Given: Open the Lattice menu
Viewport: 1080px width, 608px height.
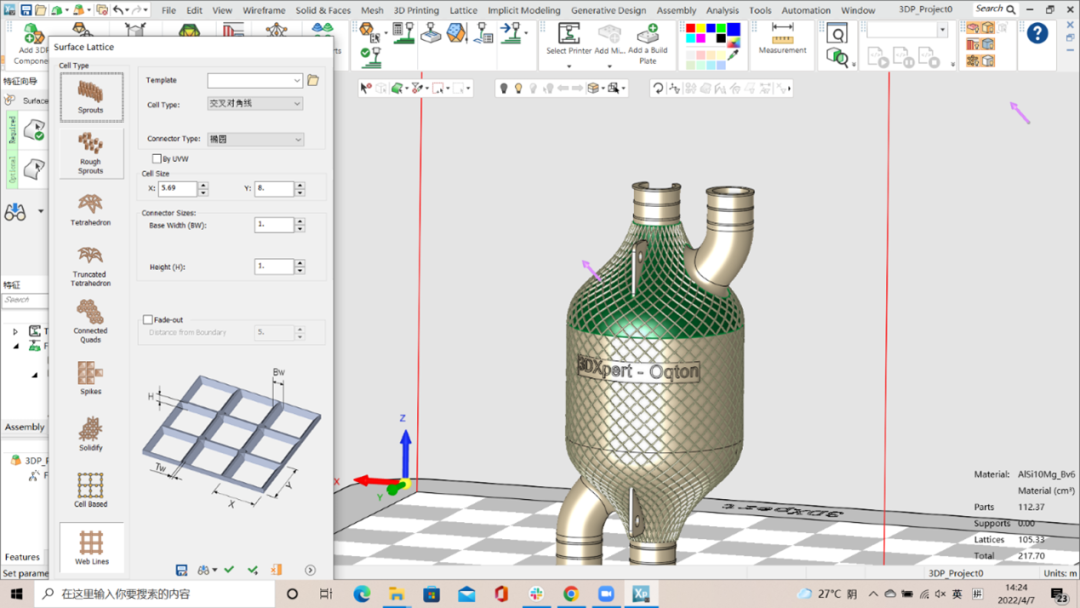Looking at the screenshot, I should (x=464, y=10).
